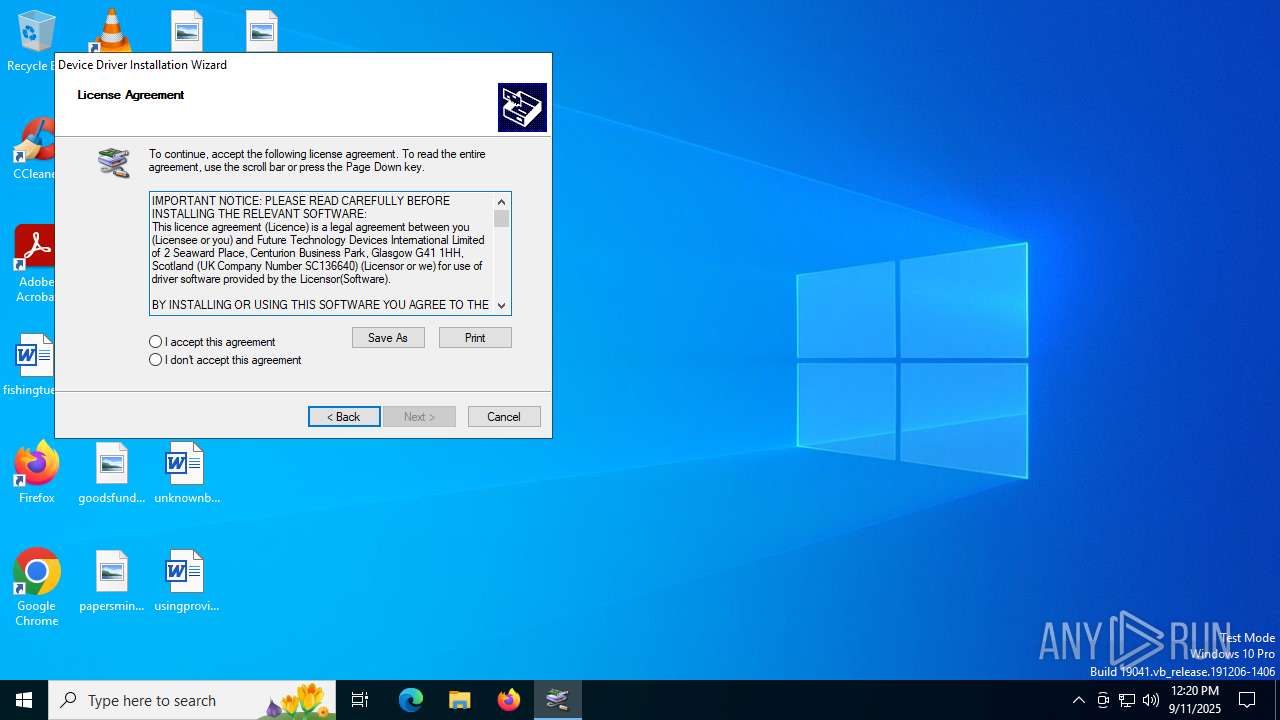The width and height of the screenshot is (1280, 720).
Task: Select the goodsfund image file icon
Action: pyautogui.click(x=112, y=473)
